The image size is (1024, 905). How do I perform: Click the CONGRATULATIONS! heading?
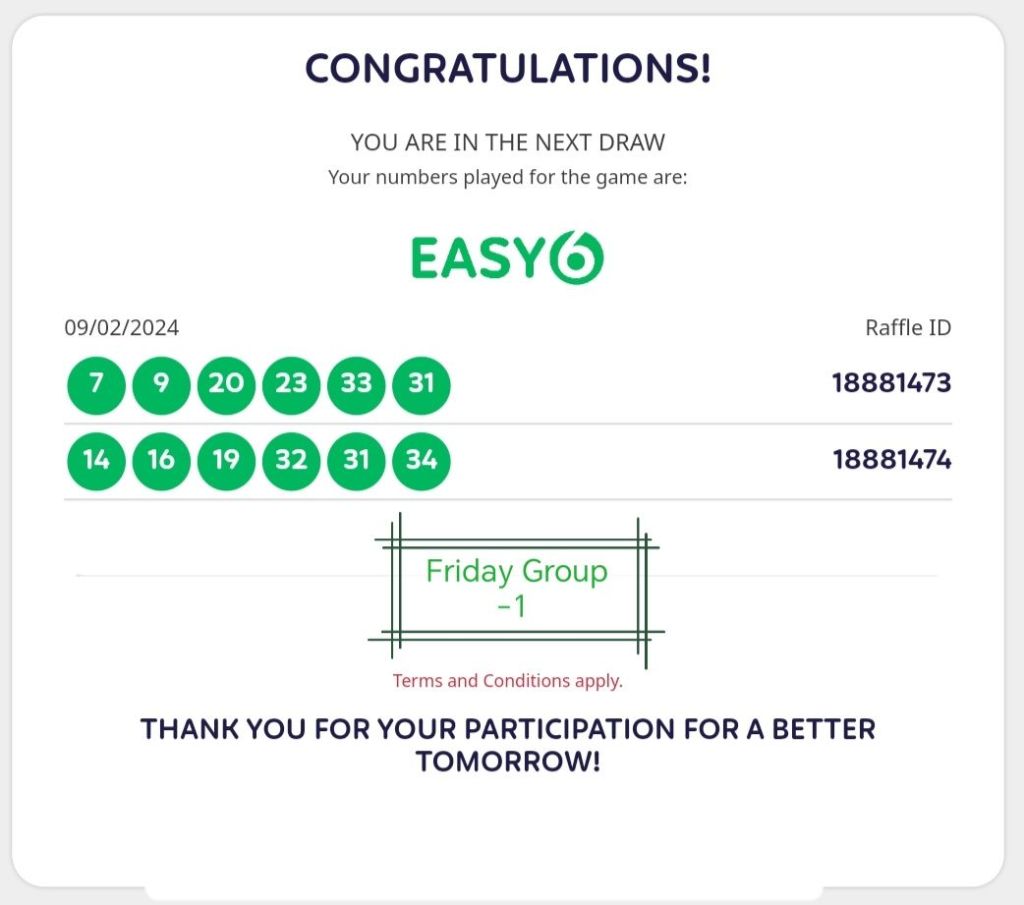click(508, 69)
